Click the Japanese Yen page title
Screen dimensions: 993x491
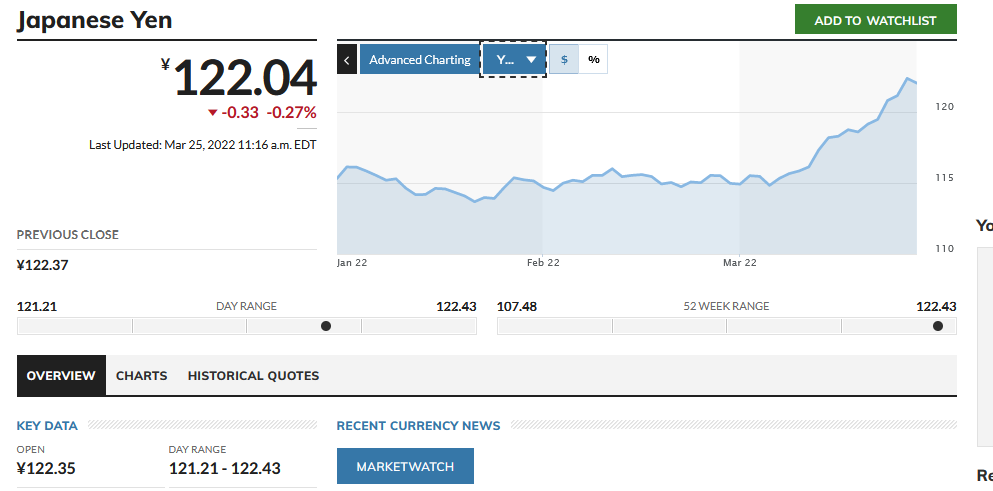(x=94, y=20)
